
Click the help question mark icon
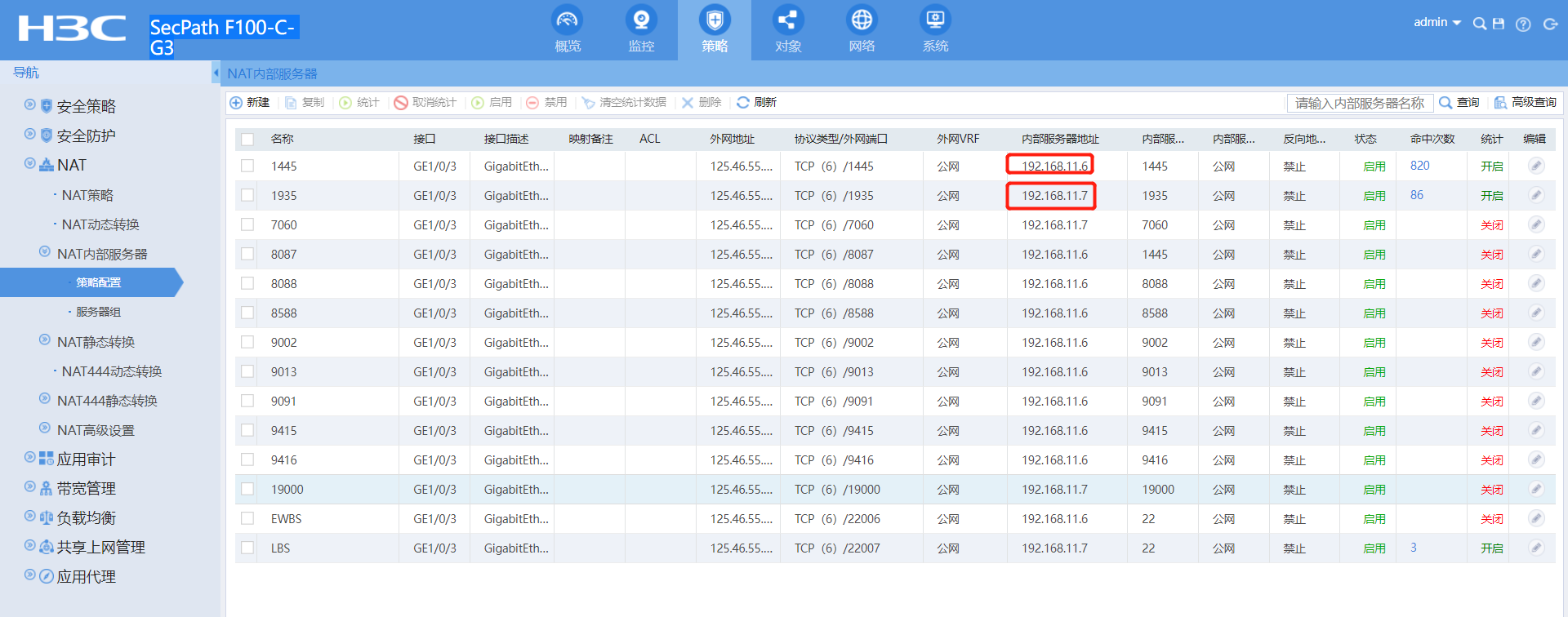point(1523,24)
